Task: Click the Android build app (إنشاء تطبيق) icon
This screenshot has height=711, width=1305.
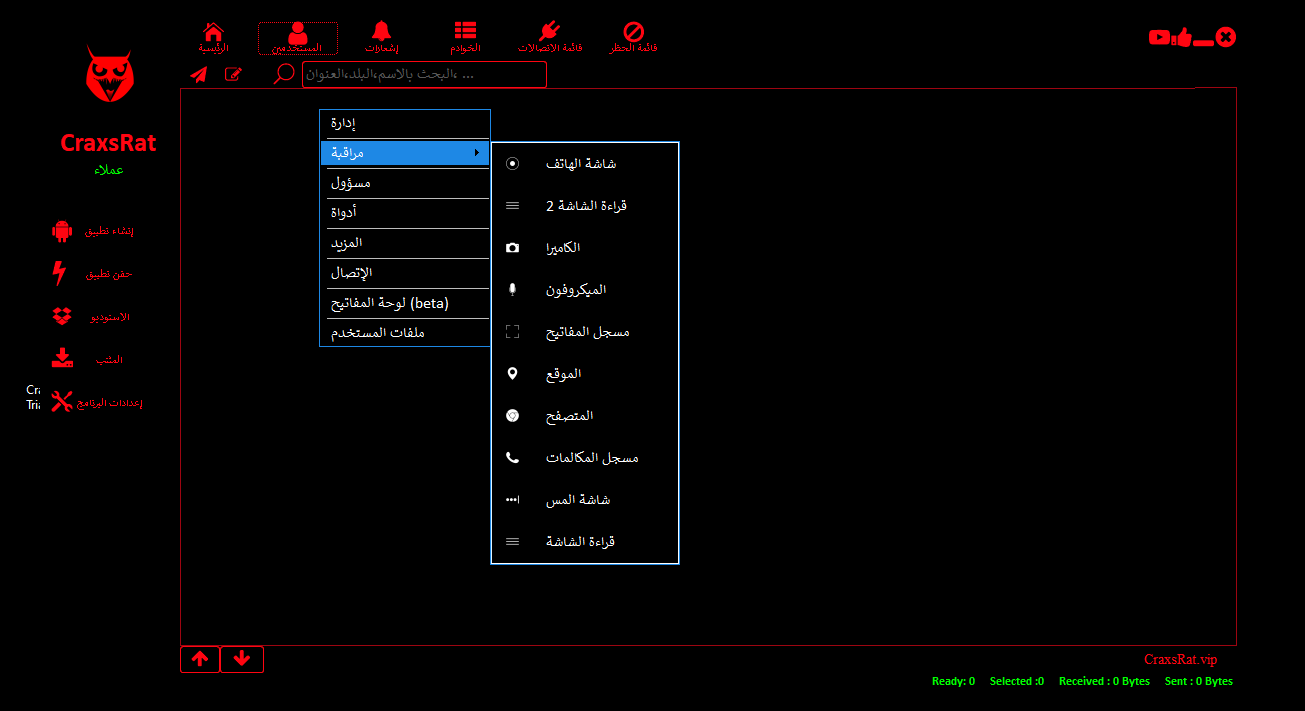Action: click(62, 231)
